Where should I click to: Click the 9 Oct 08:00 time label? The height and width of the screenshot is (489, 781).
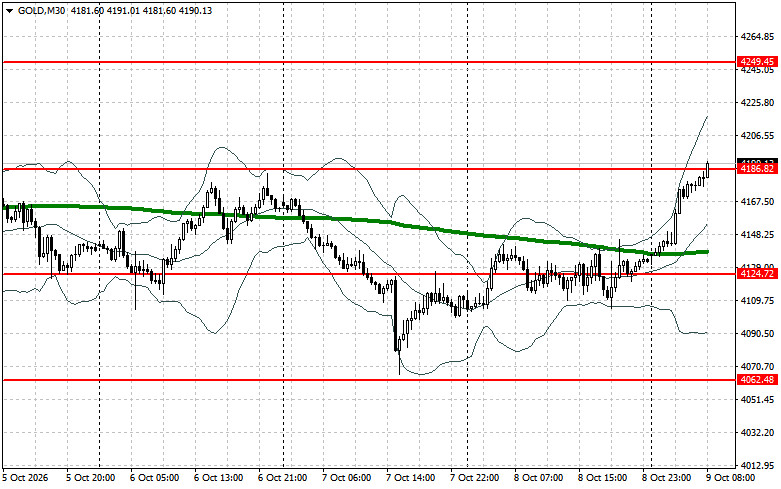pyautogui.click(x=730, y=478)
